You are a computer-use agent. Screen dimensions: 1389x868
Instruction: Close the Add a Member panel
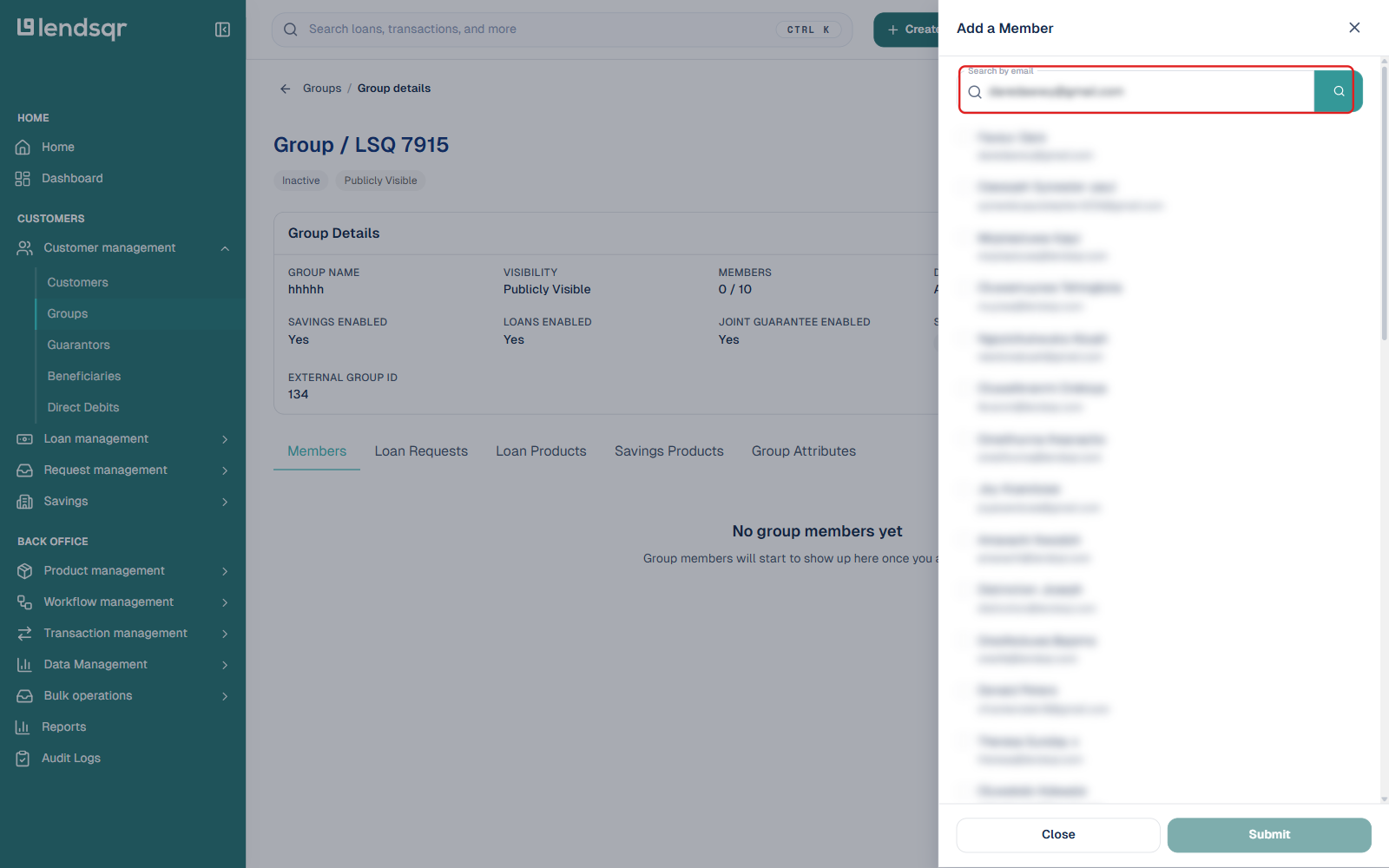(1354, 28)
